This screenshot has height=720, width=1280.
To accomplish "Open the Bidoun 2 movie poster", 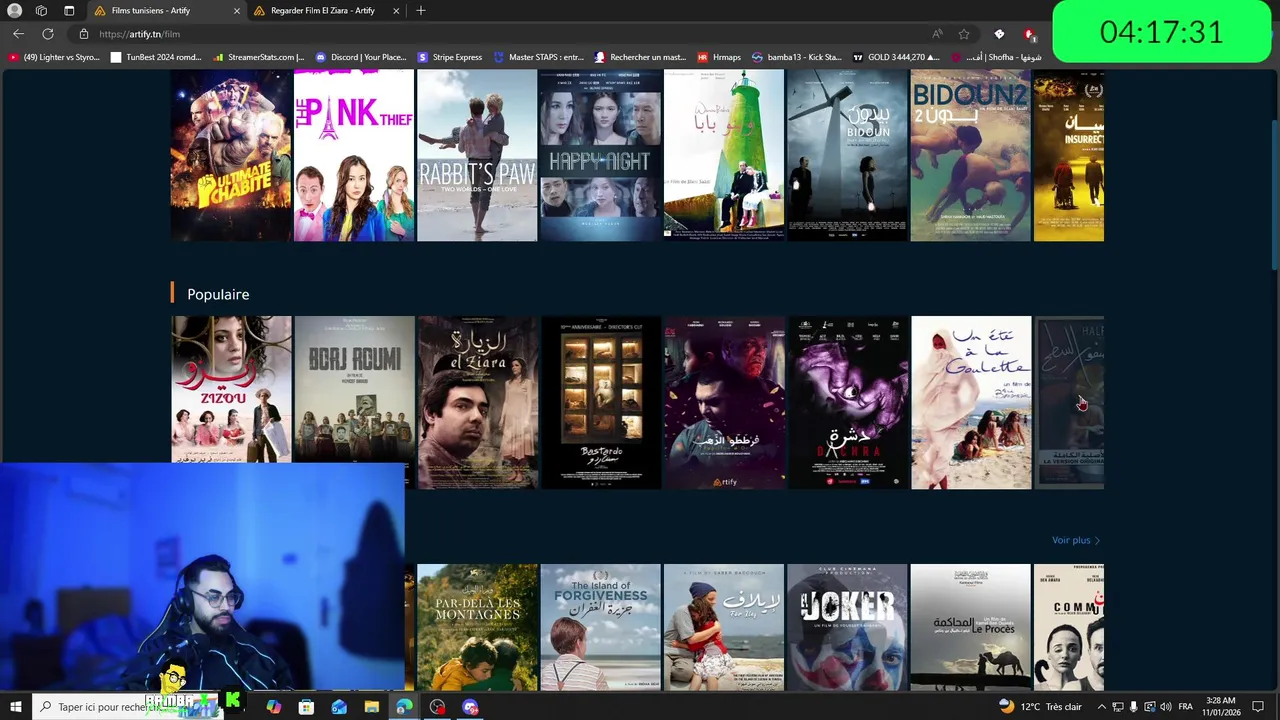I will pyautogui.click(x=970, y=155).
